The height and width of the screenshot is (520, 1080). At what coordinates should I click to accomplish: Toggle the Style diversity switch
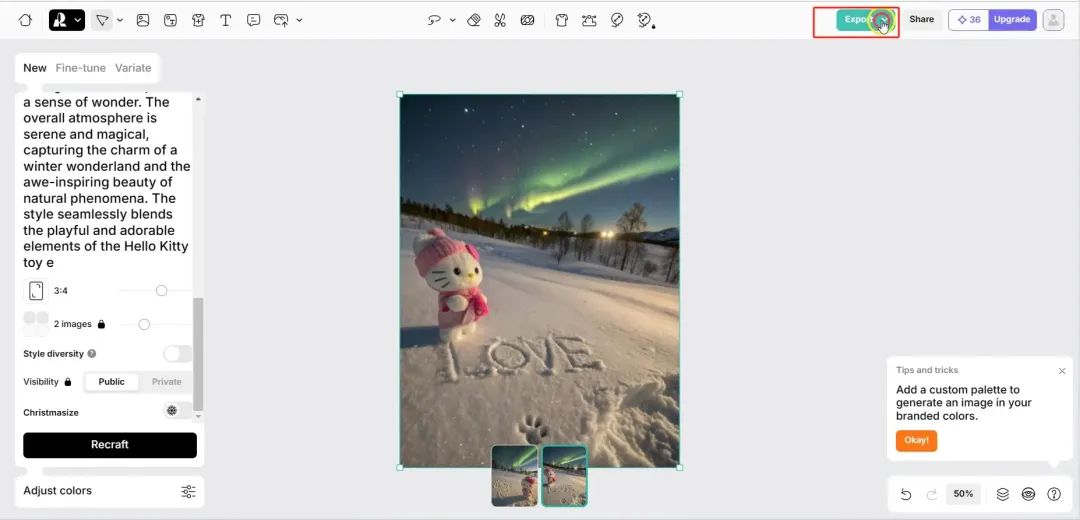point(178,353)
